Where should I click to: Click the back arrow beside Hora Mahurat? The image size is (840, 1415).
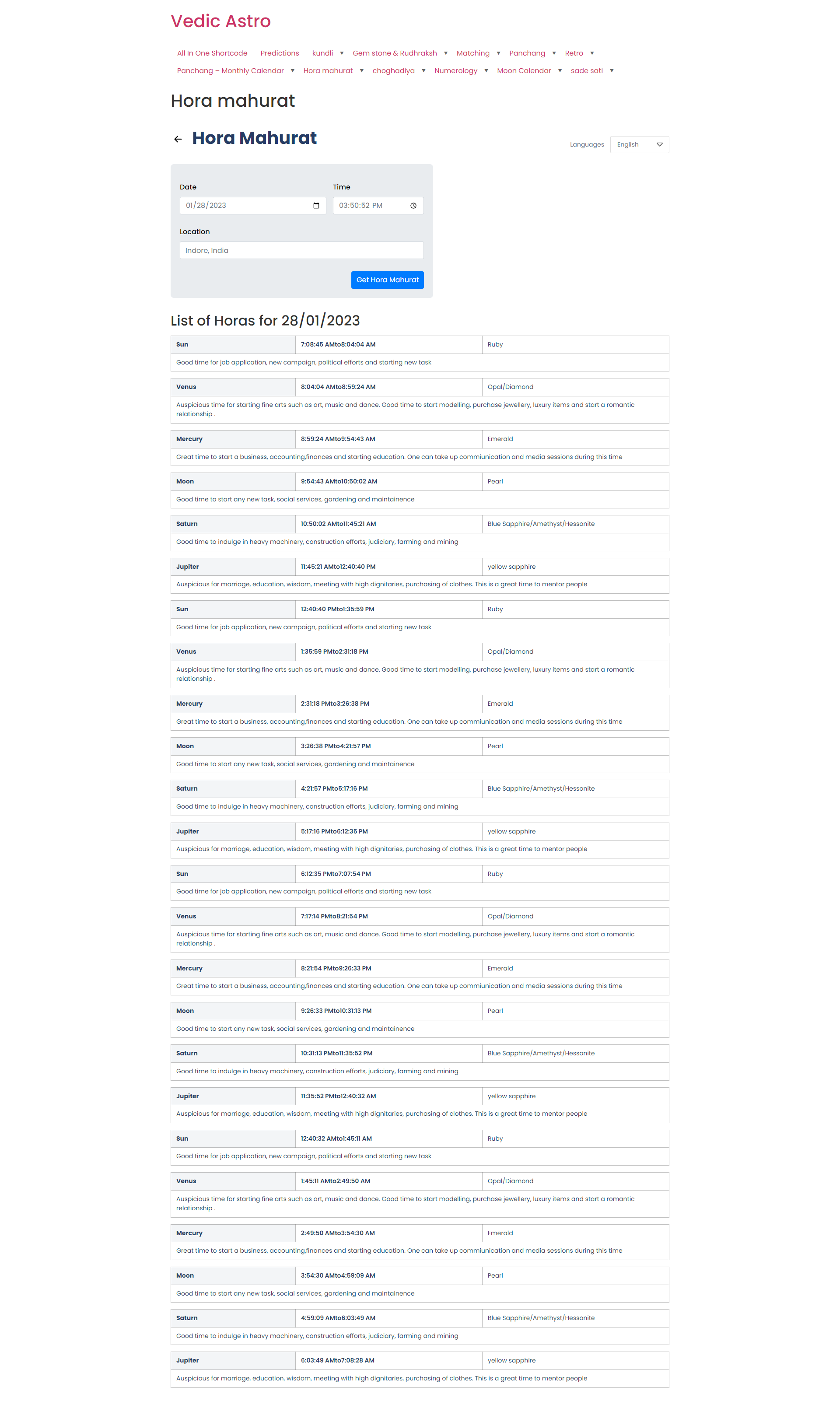(x=178, y=139)
